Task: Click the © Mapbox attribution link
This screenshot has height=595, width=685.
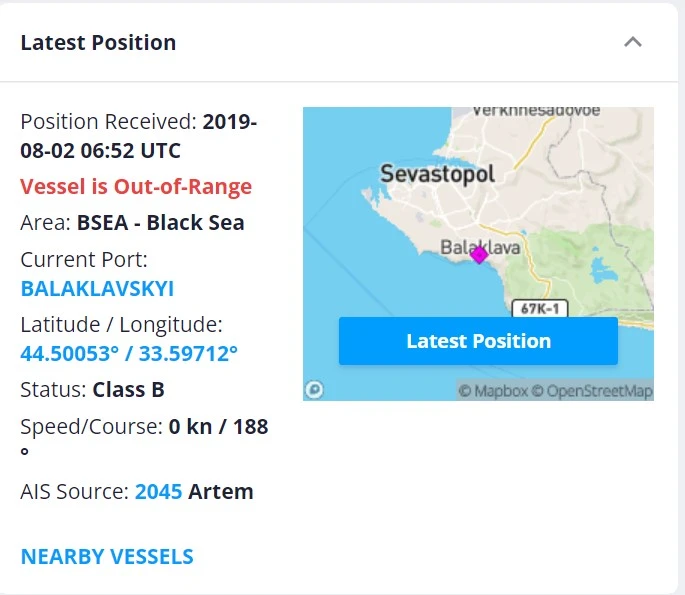Action: (x=492, y=391)
